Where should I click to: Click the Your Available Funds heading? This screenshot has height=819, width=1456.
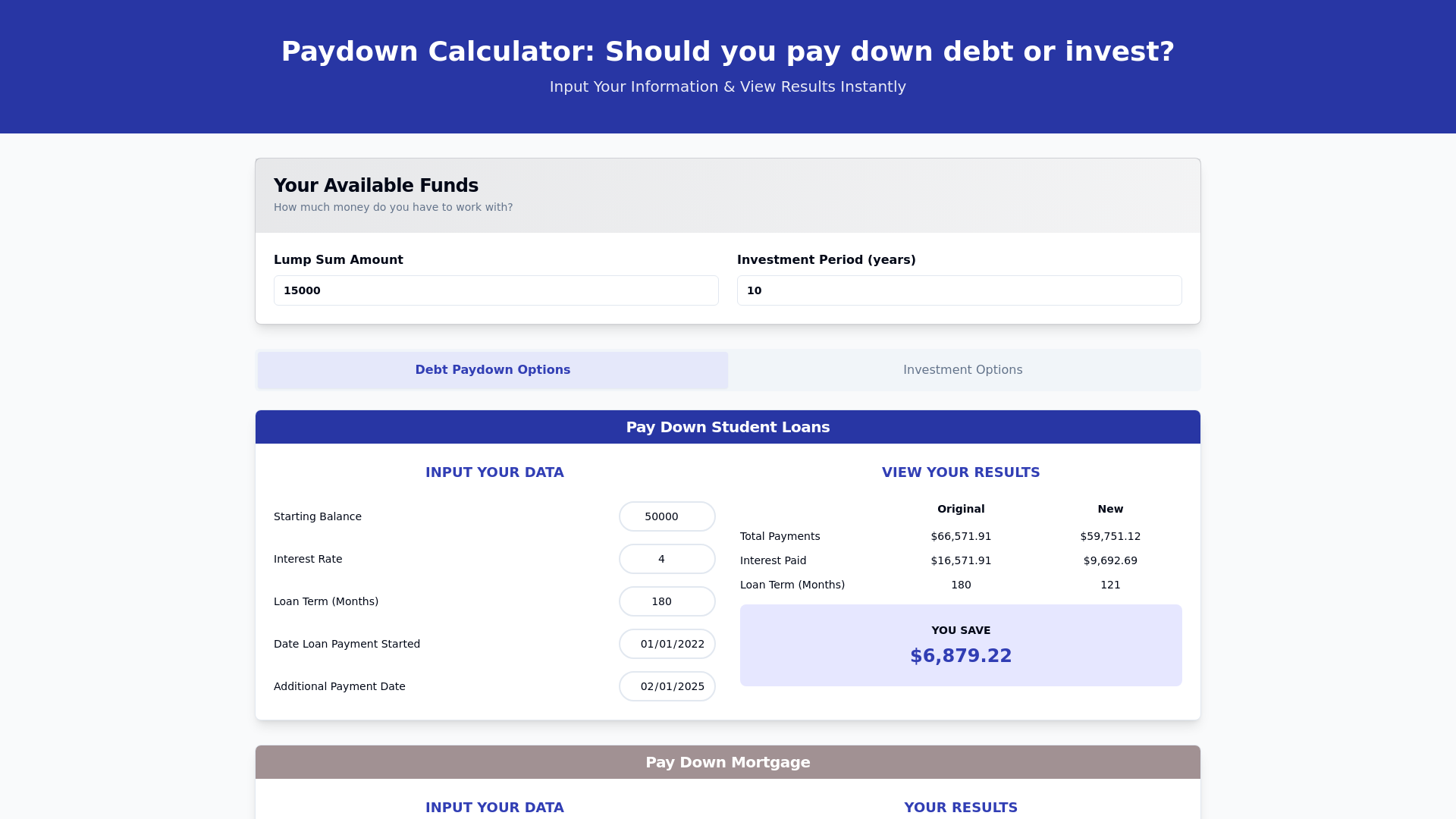click(375, 186)
